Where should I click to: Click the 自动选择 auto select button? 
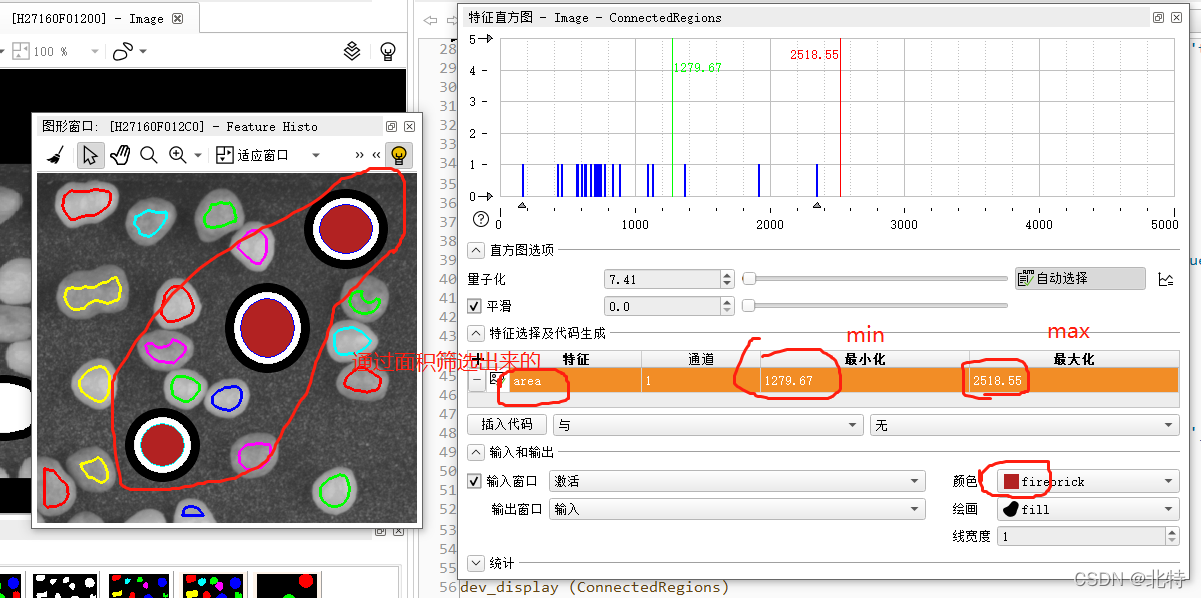(1080, 278)
